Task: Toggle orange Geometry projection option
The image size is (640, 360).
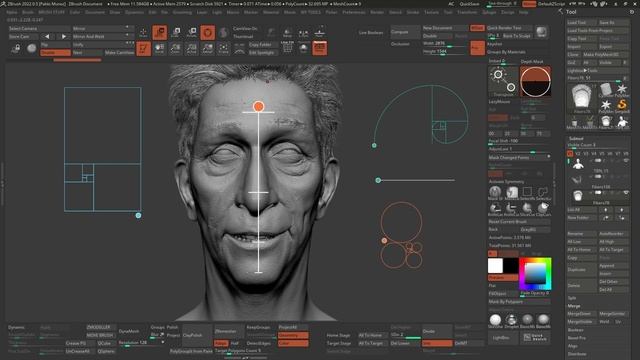Action: pos(293,335)
